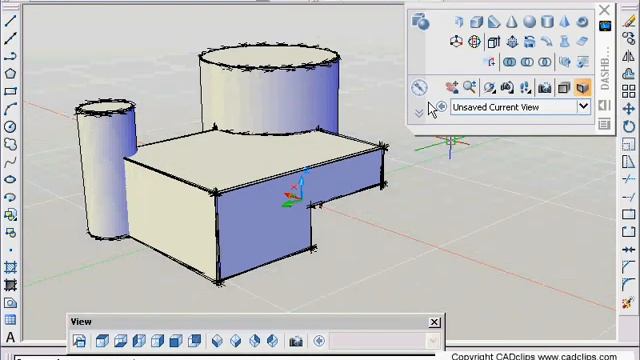This screenshot has width=640, height=360.
Task: Open Named Views in View toolbar
Action: [x=79, y=341]
